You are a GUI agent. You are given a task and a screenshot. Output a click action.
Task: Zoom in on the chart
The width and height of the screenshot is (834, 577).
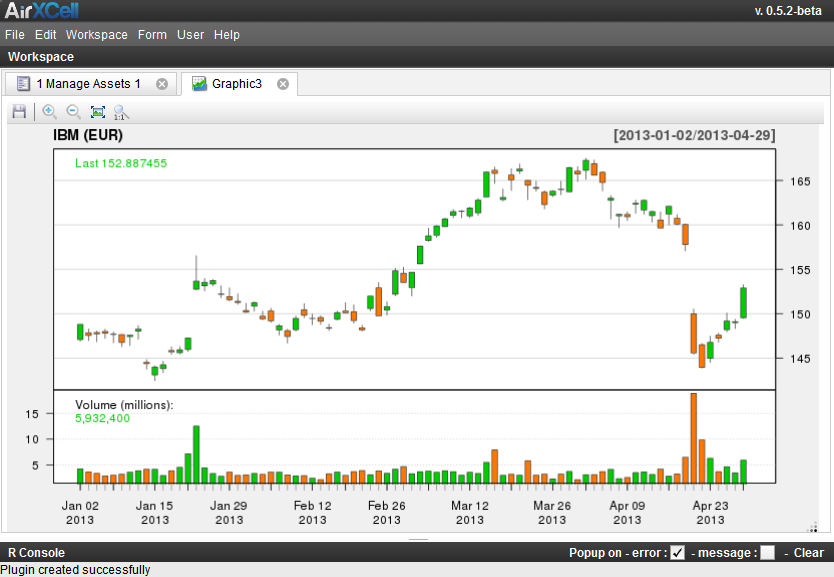pyautogui.click(x=49, y=112)
